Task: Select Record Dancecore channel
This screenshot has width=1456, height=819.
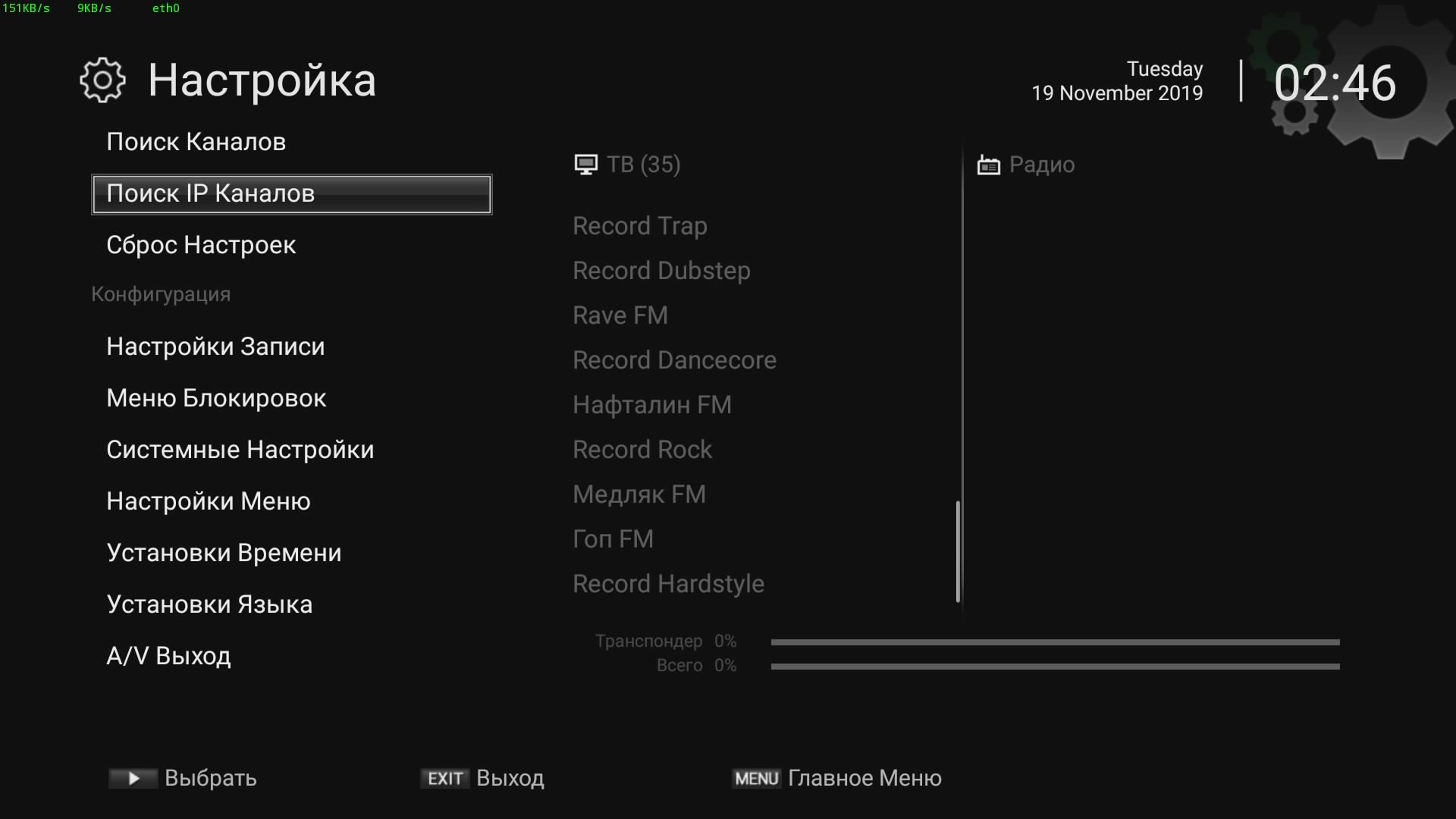Action: pyautogui.click(x=674, y=360)
